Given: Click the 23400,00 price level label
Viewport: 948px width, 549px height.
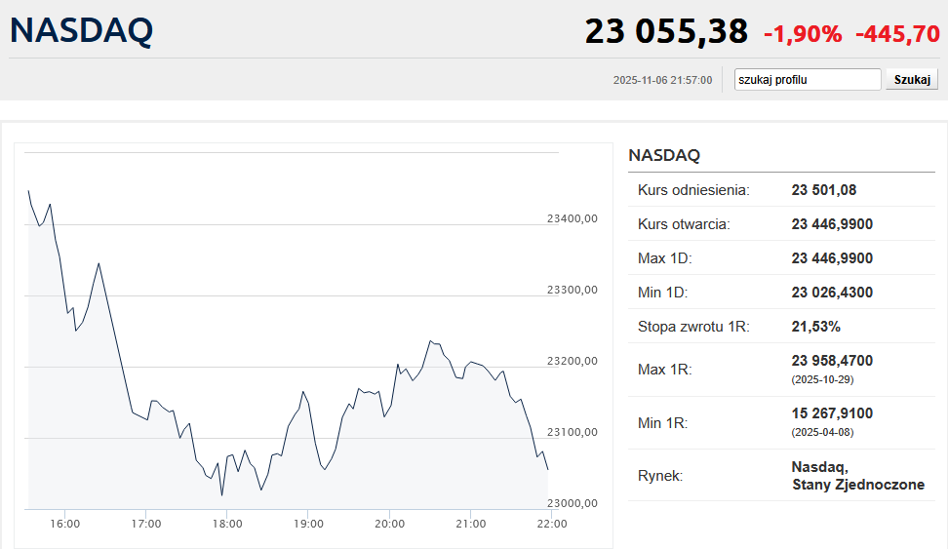Looking at the screenshot, I should click(572, 218).
